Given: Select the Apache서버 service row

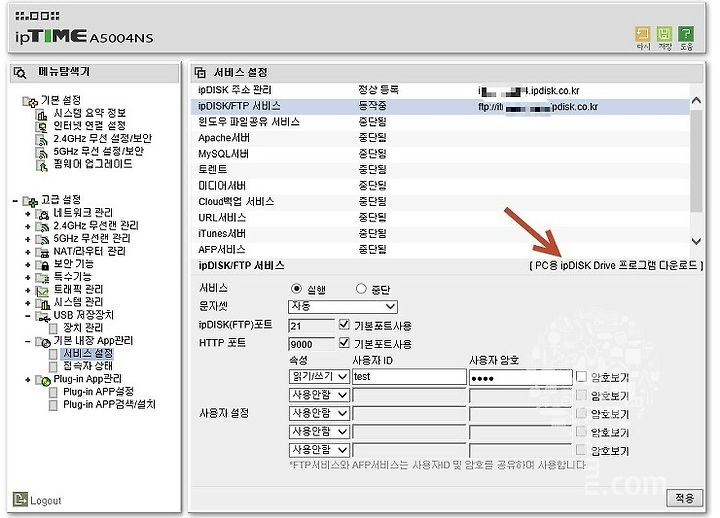Looking at the screenshot, I should click(x=440, y=138).
